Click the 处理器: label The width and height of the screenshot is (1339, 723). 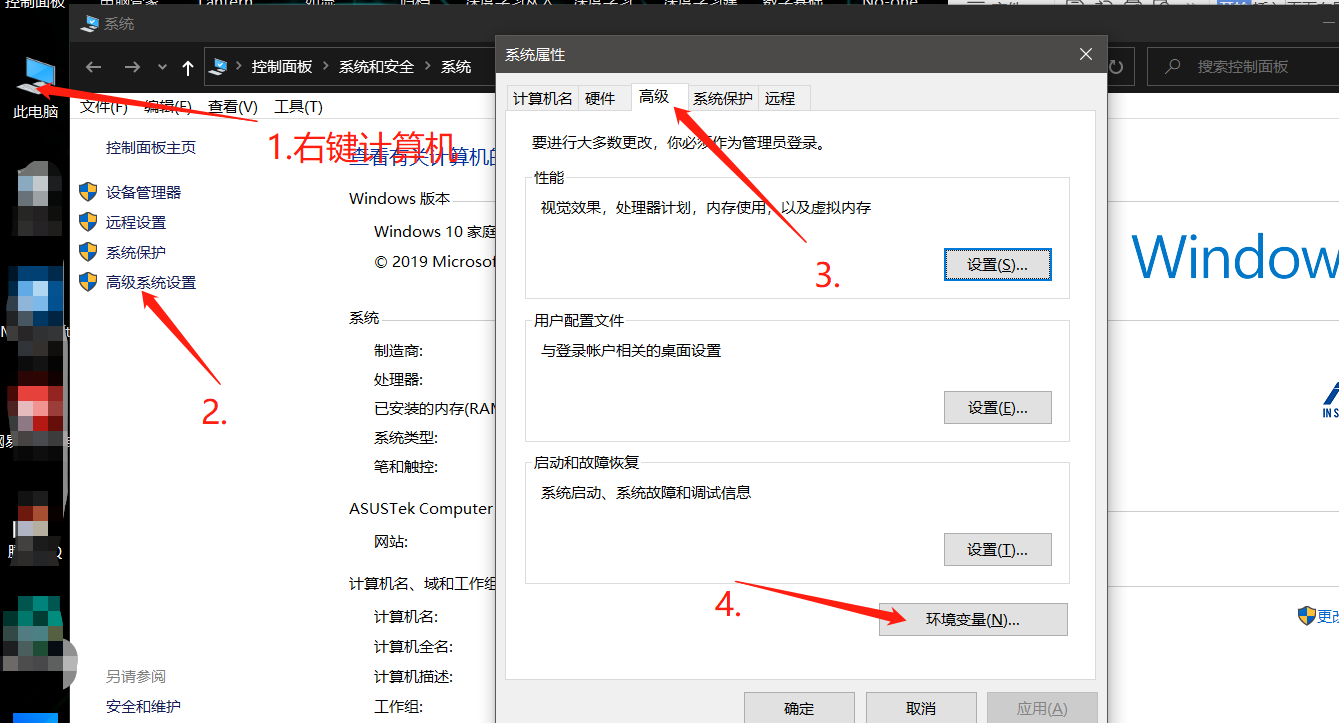(398, 380)
